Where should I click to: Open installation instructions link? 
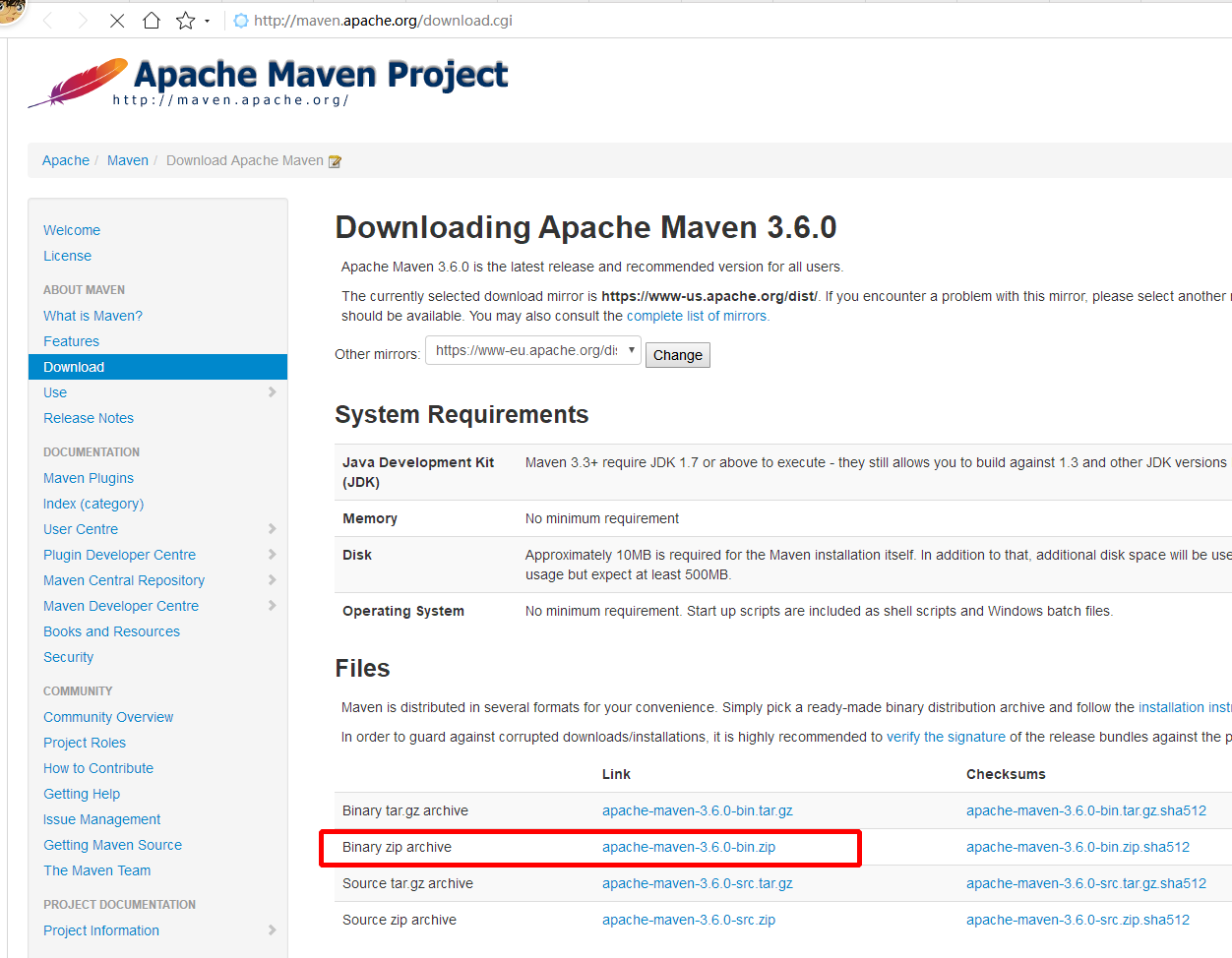click(x=1185, y=707)
